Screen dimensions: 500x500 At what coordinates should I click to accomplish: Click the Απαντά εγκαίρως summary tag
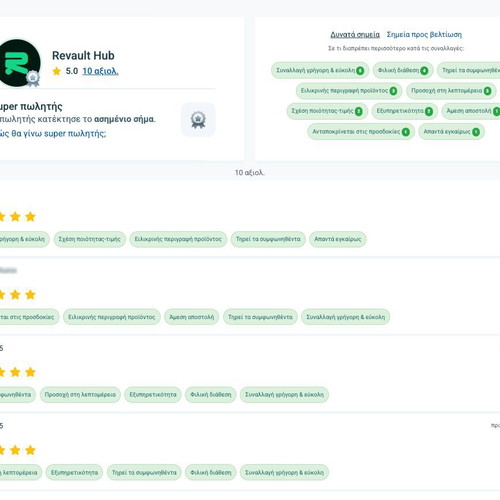click(x=451, y=132)
